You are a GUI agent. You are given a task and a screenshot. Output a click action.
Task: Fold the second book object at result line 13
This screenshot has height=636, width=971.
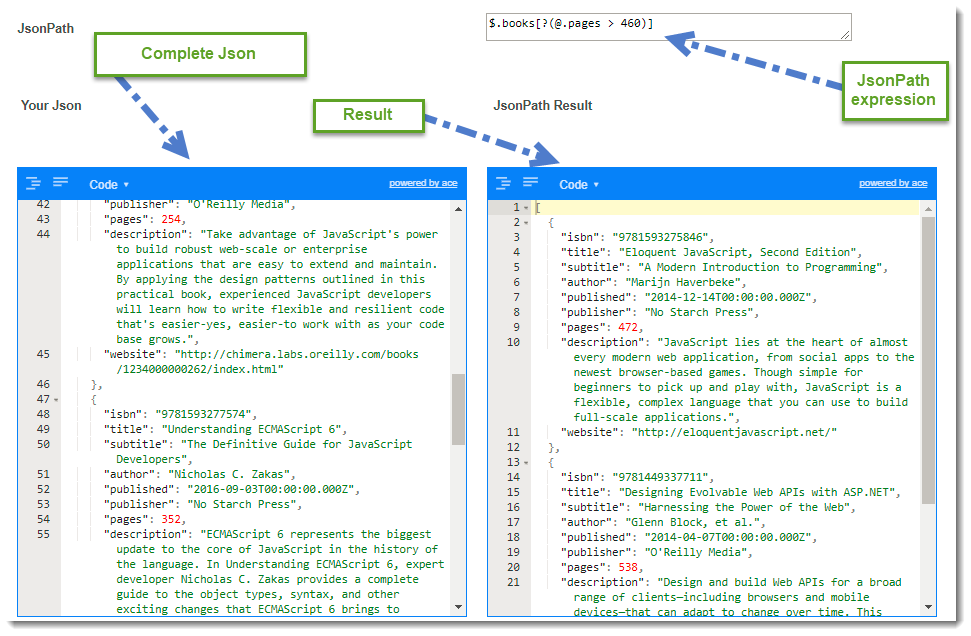point(527,463)
